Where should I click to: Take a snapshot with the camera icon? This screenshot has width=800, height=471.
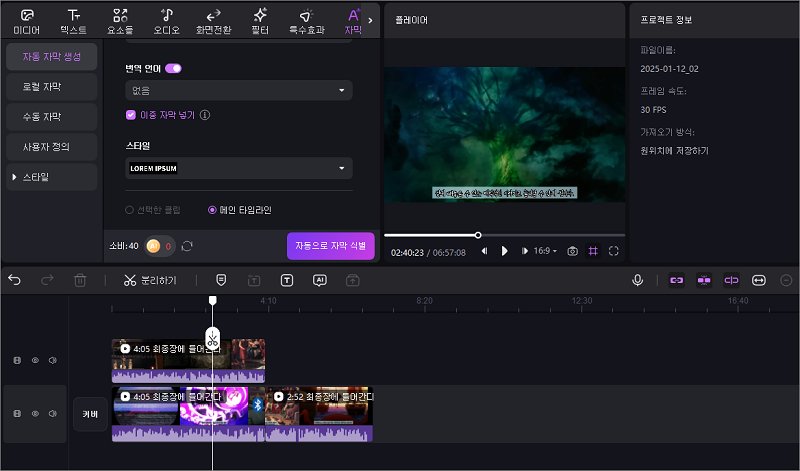(572, 251)
